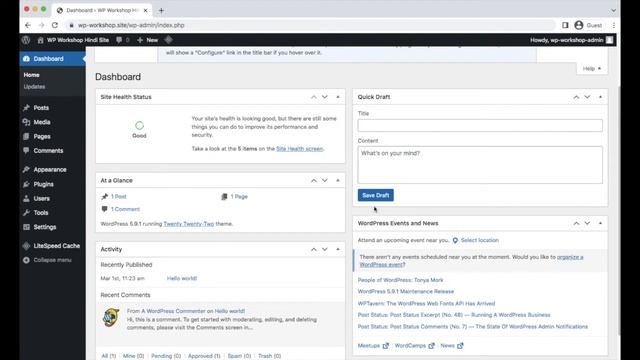This screenshot has height=360, width=640.
Task: Open the Media menu
Action: point(42,122)
